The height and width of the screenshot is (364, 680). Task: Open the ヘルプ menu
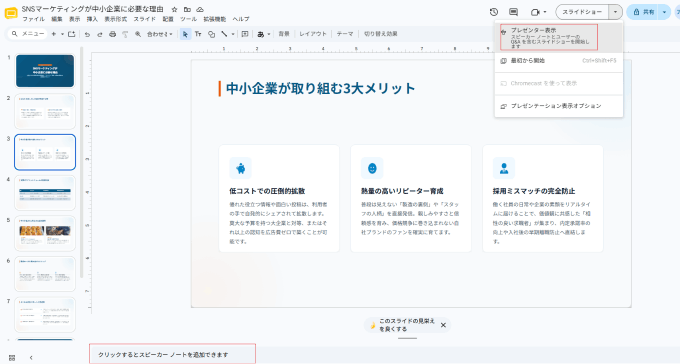click(241, 19)
